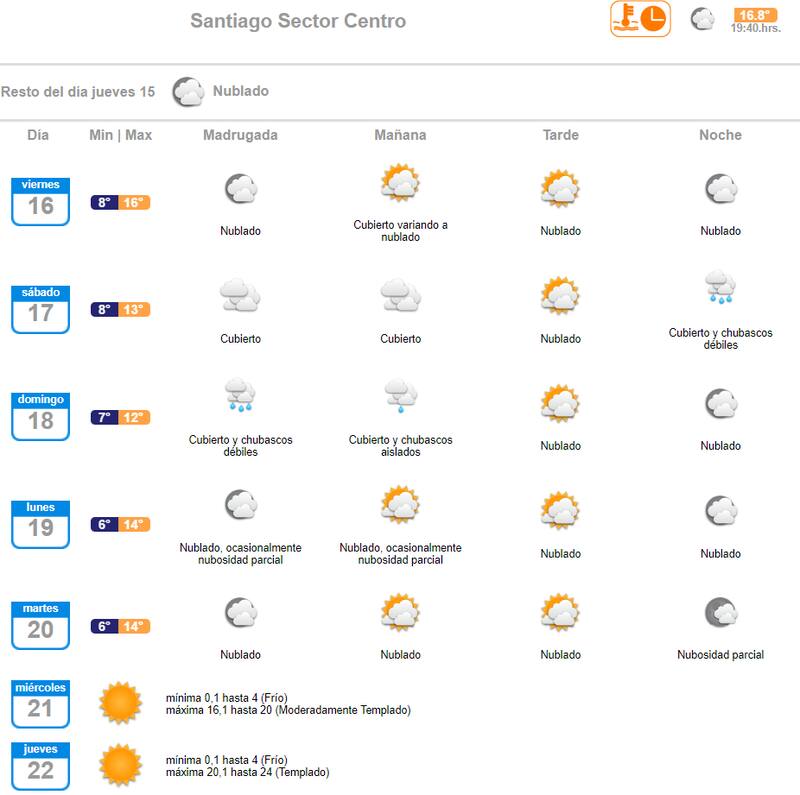The image size is (800, 795).
Task: Click the Madrugada column header
Action: (x=240, y=135)
